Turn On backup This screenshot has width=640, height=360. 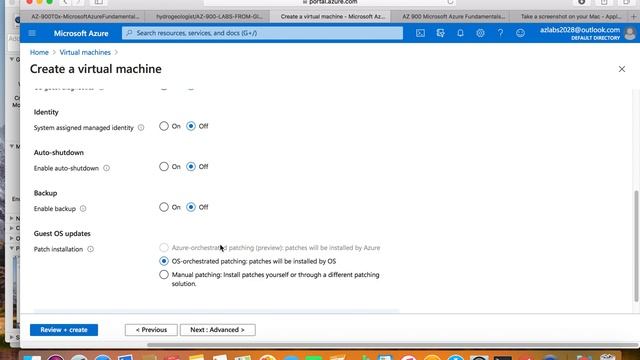pyautogui.click(x=164, y=207)
